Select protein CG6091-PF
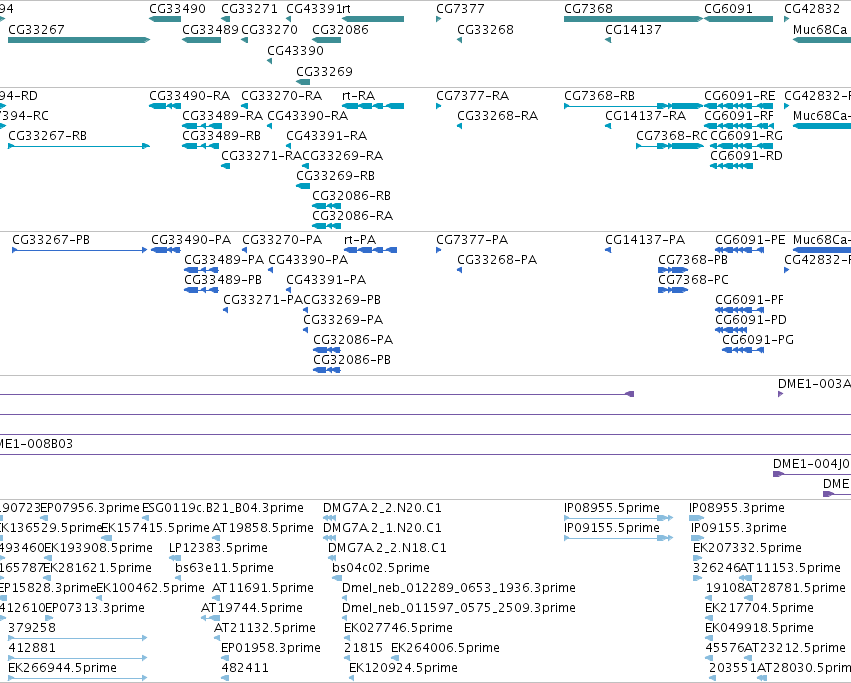This screenshot has width=851, height=683. pyautogui.click(x=750, y=300)
